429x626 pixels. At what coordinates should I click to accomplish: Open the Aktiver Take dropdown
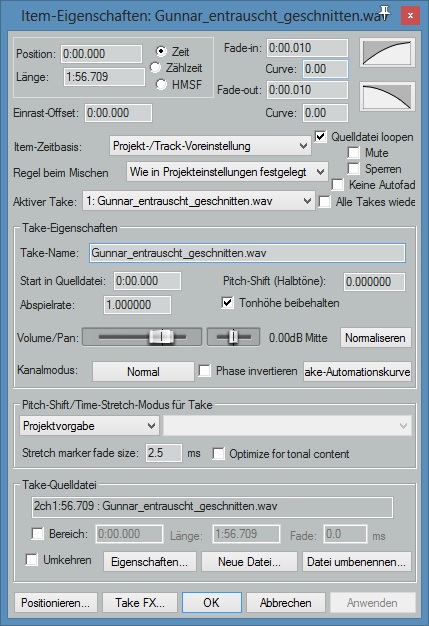[x=199, y=201]
